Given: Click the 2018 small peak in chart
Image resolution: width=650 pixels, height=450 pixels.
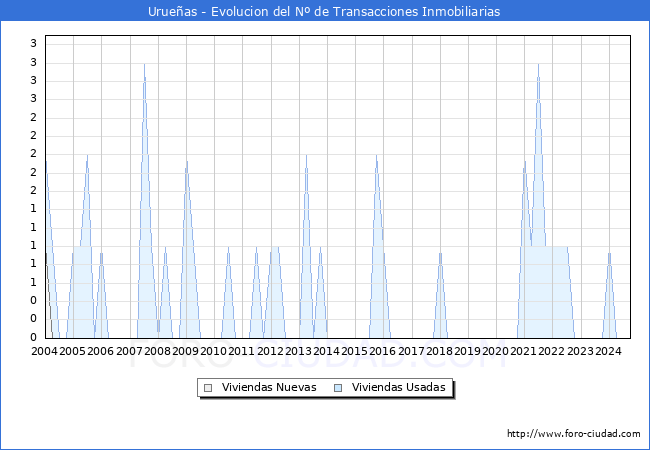Looking at the screenshot, I should tap(440, 254).
